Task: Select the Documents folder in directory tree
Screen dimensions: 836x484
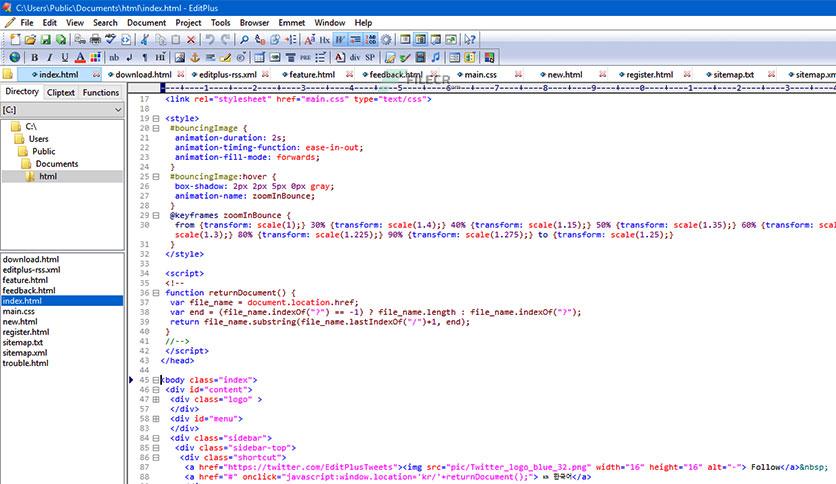Action: (x=57, y=164)
